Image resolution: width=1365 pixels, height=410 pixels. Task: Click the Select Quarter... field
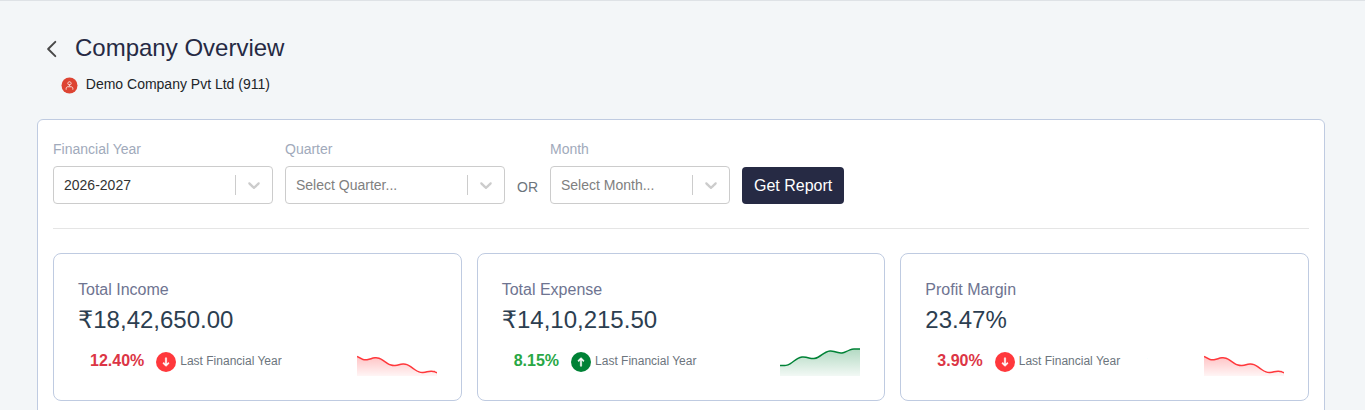[x=395, y=185]
